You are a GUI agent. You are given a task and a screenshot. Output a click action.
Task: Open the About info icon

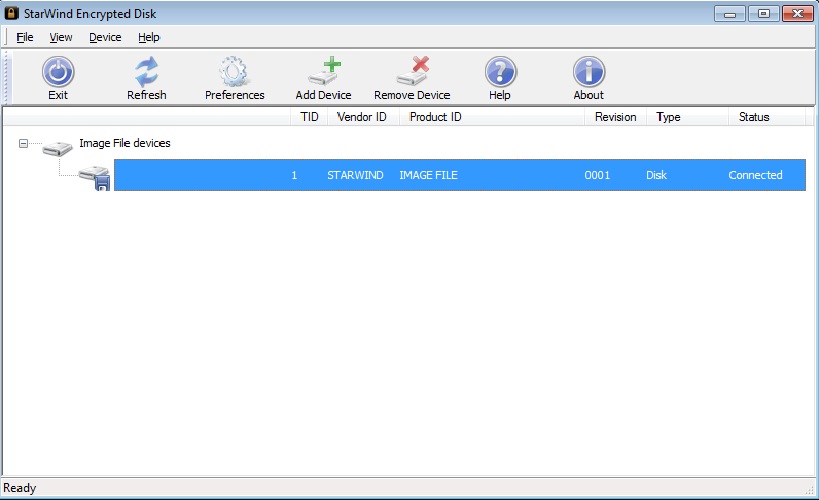[589, 72]
